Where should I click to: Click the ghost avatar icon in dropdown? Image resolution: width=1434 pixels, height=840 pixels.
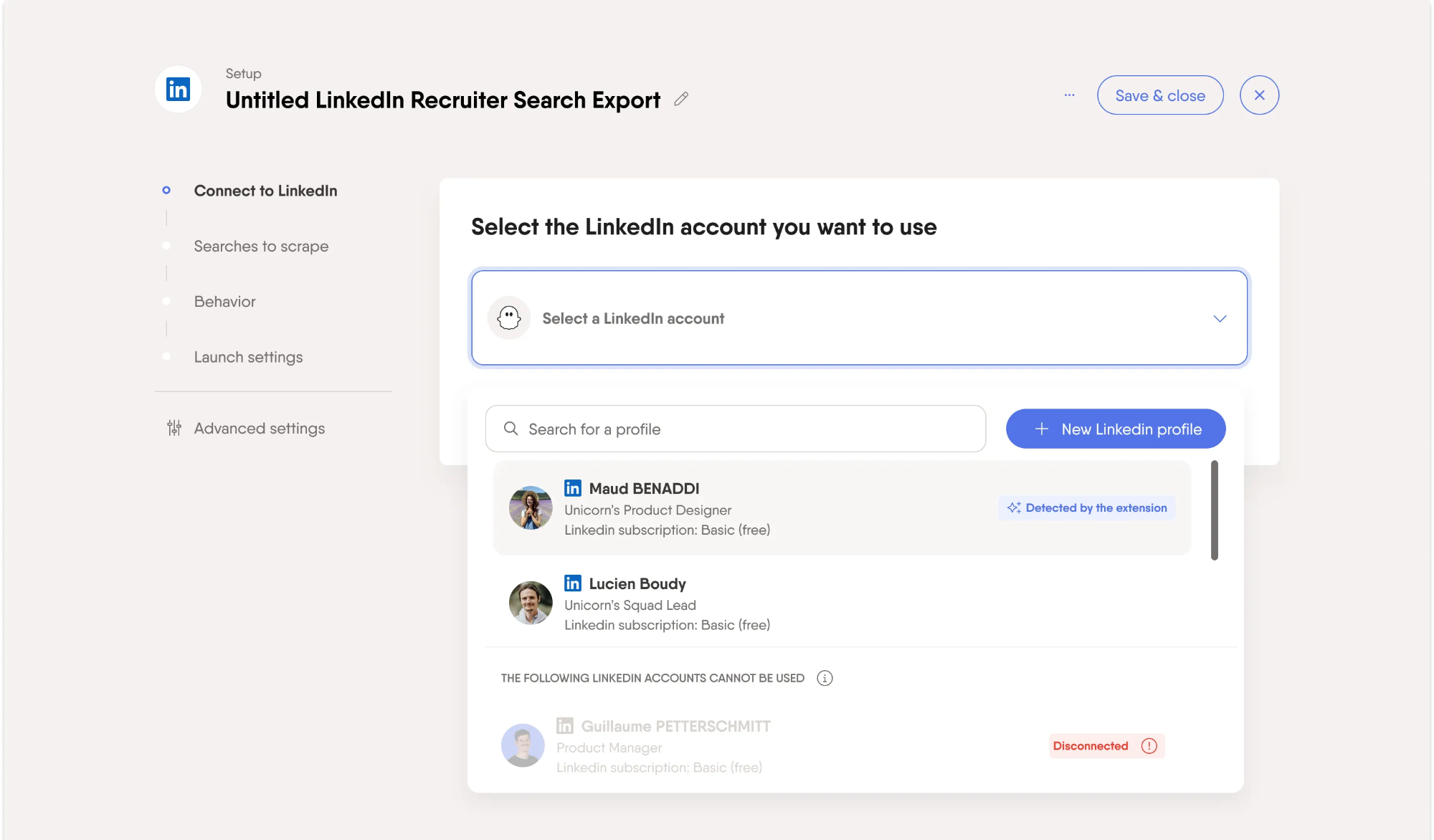(509, 318)
